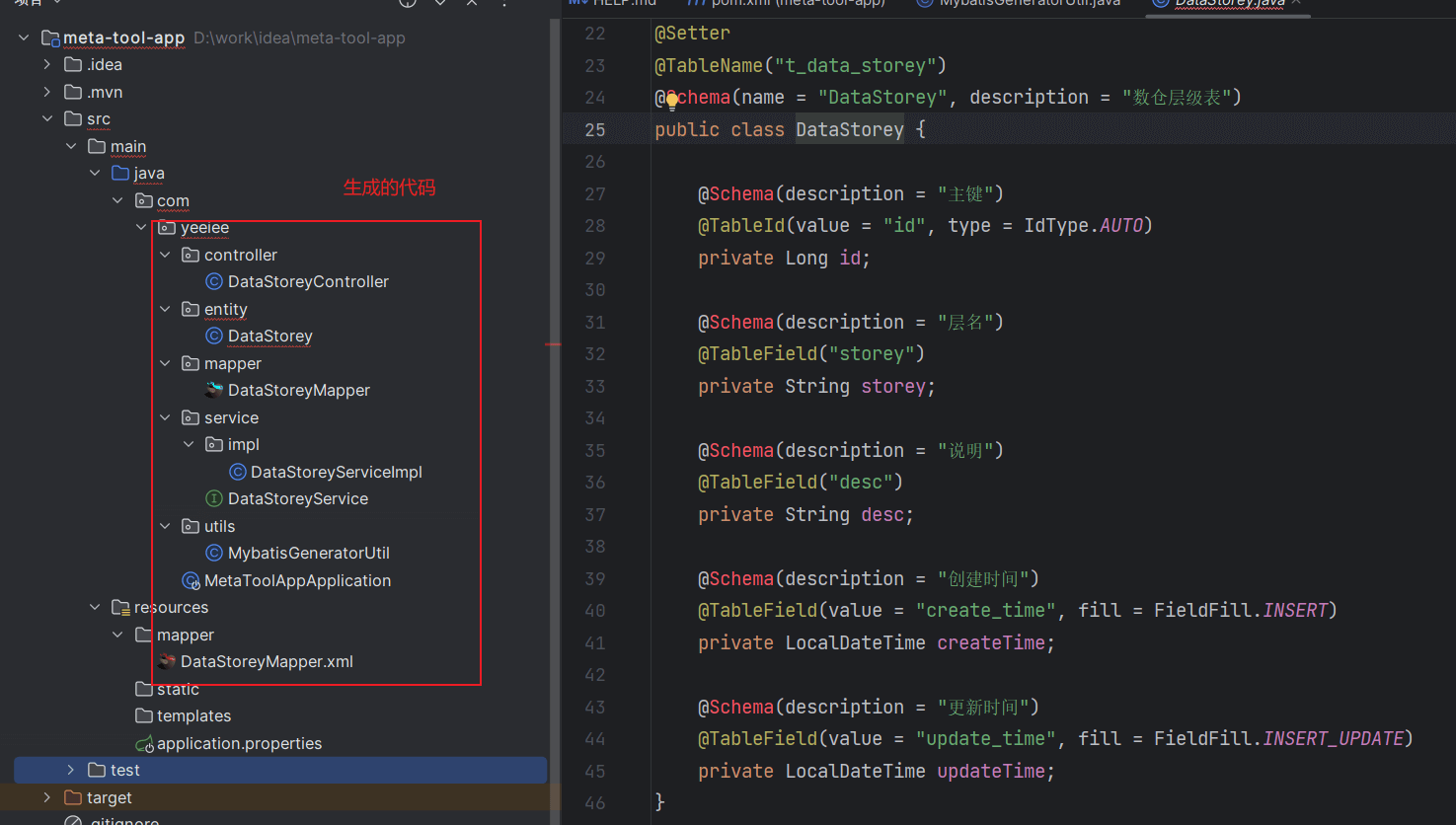Screen dimensions: 1456x825
Task: Collapse the service package node
Action: coord(165,418)
